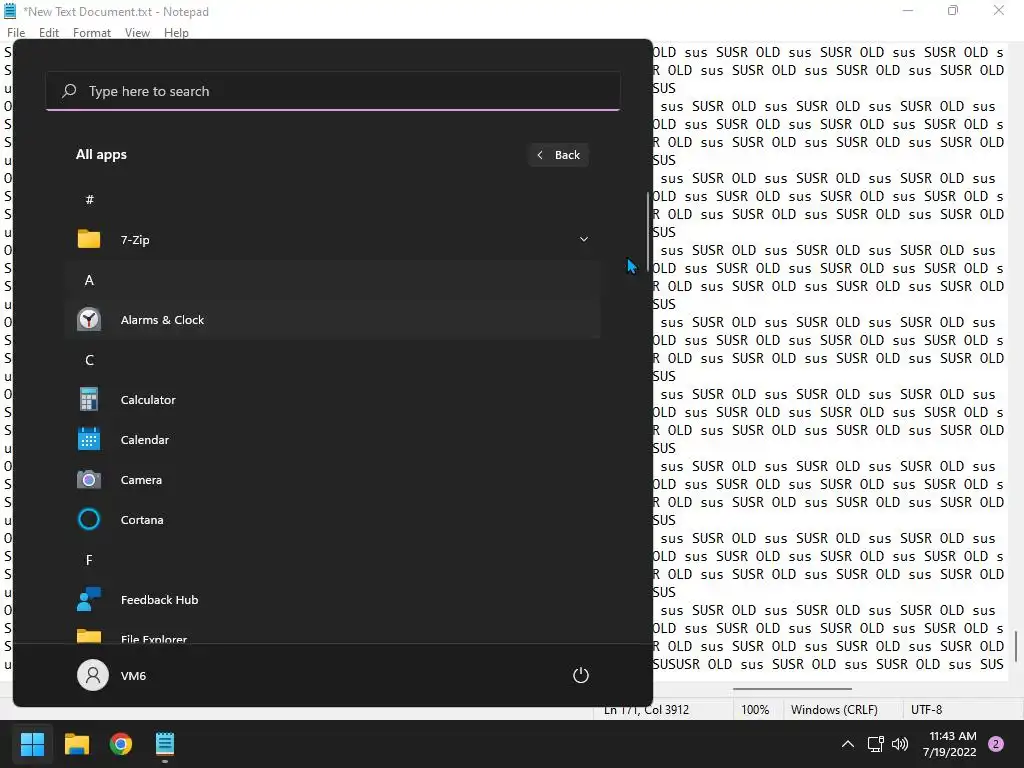Click the VM6 user avatar icon
The height and width of the screenshot is (768, 1024).
(x=93, y=675)
